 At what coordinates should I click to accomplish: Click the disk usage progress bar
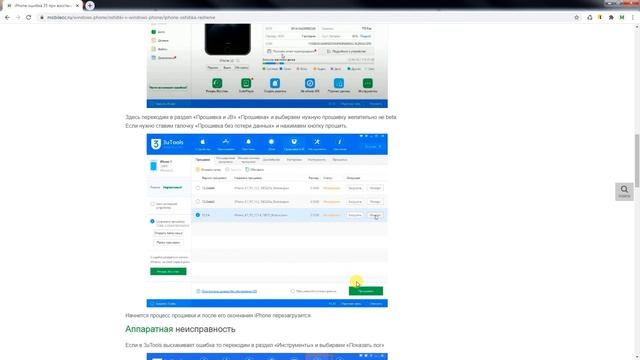[x=318, y=63]
